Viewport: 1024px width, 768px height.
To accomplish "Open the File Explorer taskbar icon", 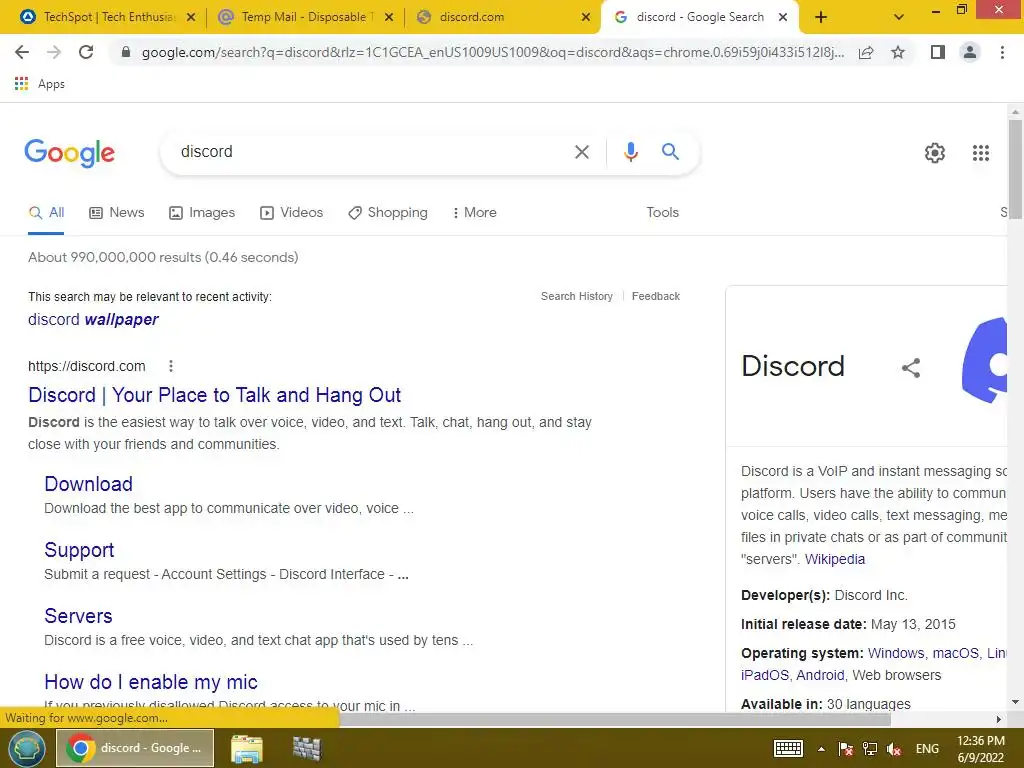I will tap(246, 748).
